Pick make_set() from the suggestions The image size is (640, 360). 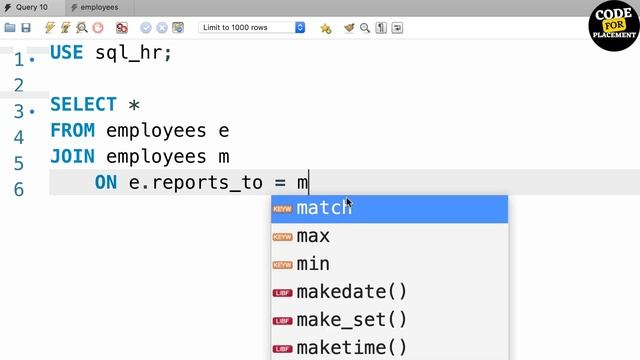pos(389,320)
